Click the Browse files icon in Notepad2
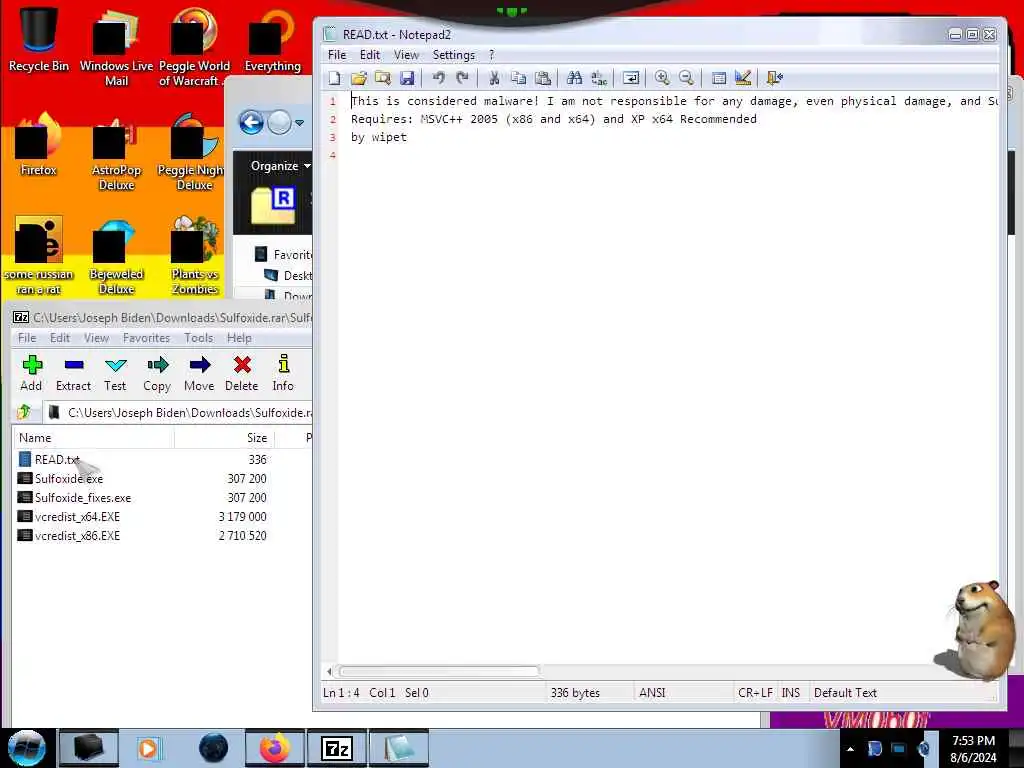1024x768 pixels. tap(383, 78)
